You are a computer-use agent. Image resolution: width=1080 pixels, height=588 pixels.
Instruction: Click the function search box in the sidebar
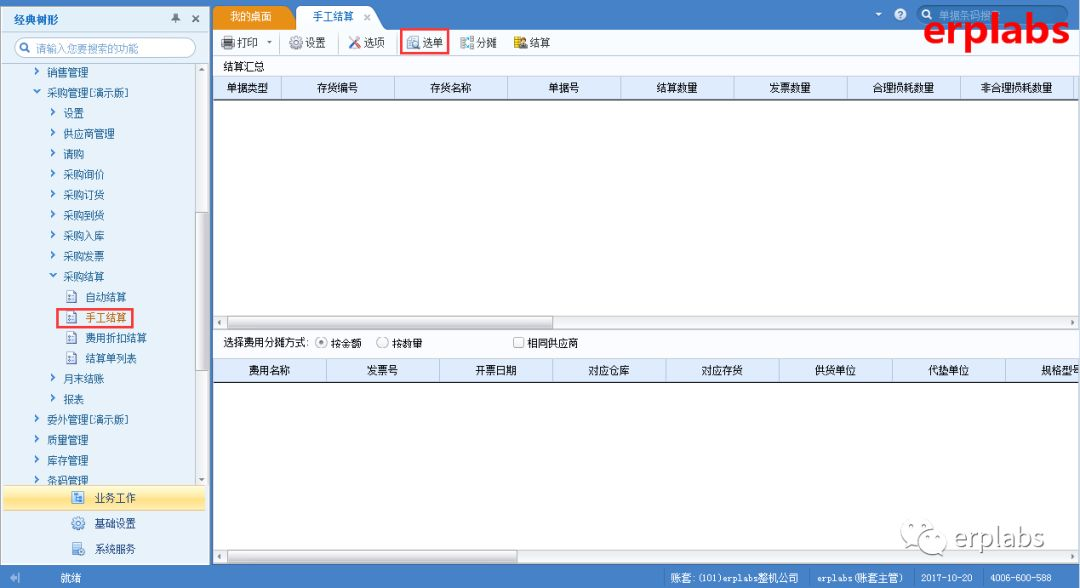pyautogui.click(x=105, y=48)
